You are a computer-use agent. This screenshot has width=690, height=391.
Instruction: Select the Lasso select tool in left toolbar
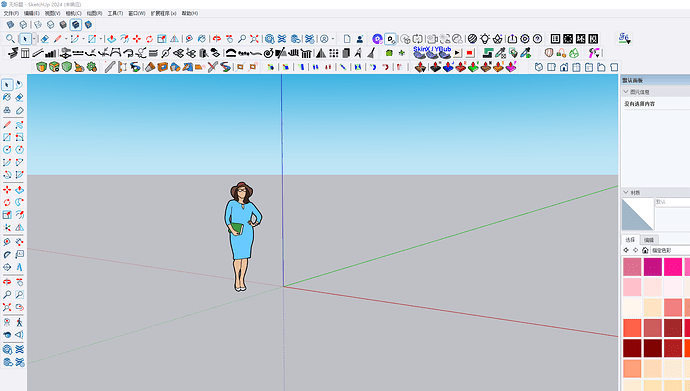point(19,84)
